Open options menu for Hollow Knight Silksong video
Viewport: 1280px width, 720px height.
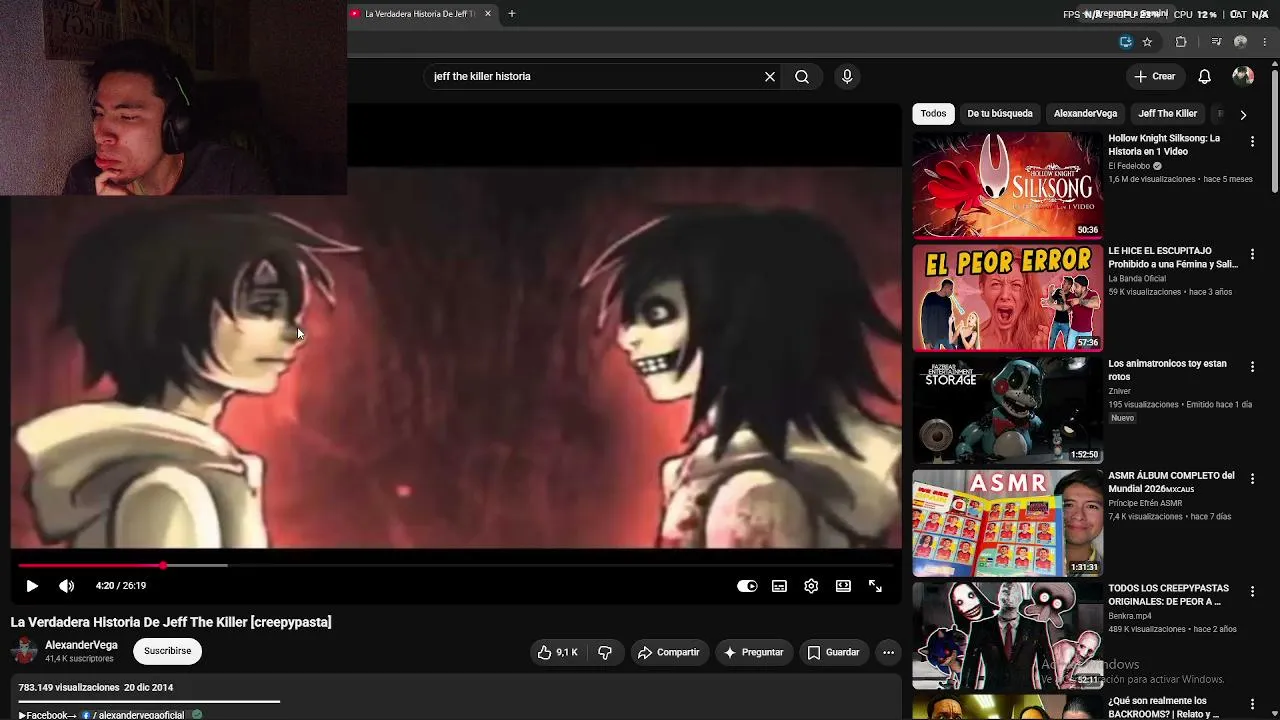[x=1252, y=142]
